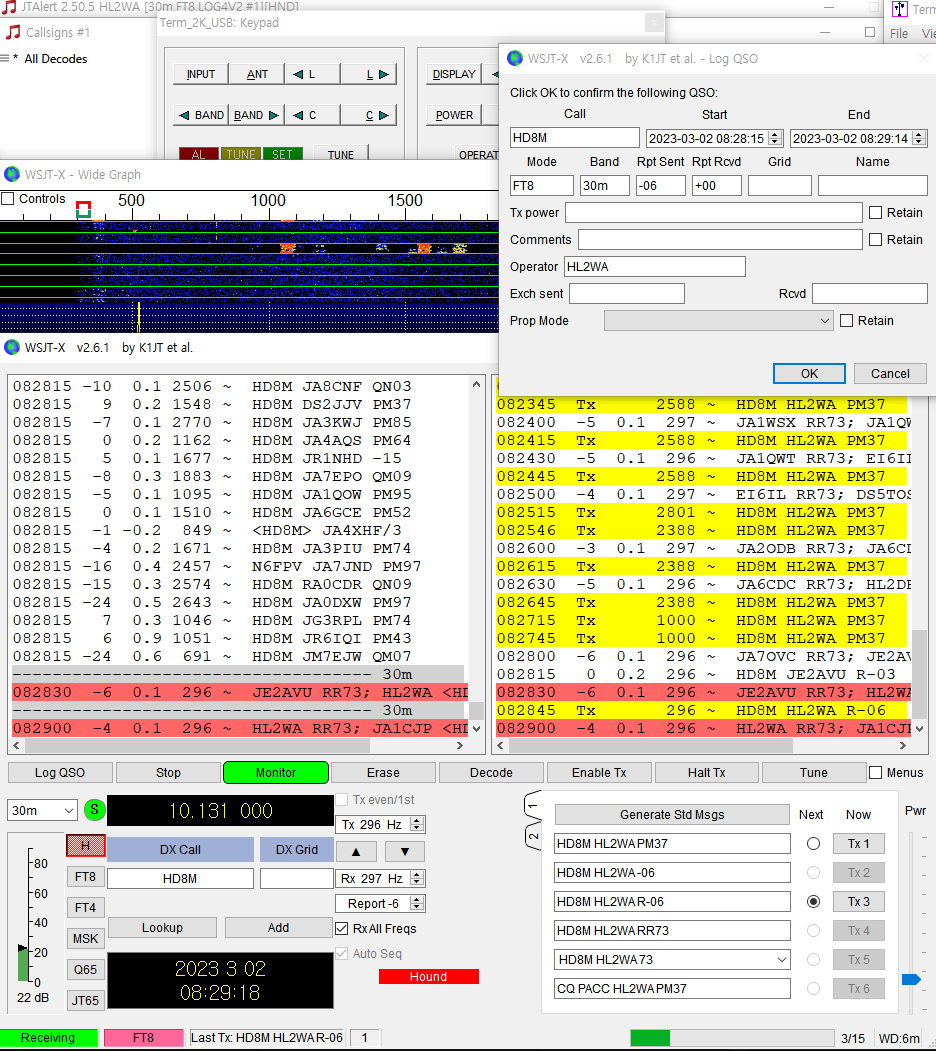This screenshot has height=1051, width=936.
Task: Click OK to confirm the QSO log
Action: tap(809, 373)
